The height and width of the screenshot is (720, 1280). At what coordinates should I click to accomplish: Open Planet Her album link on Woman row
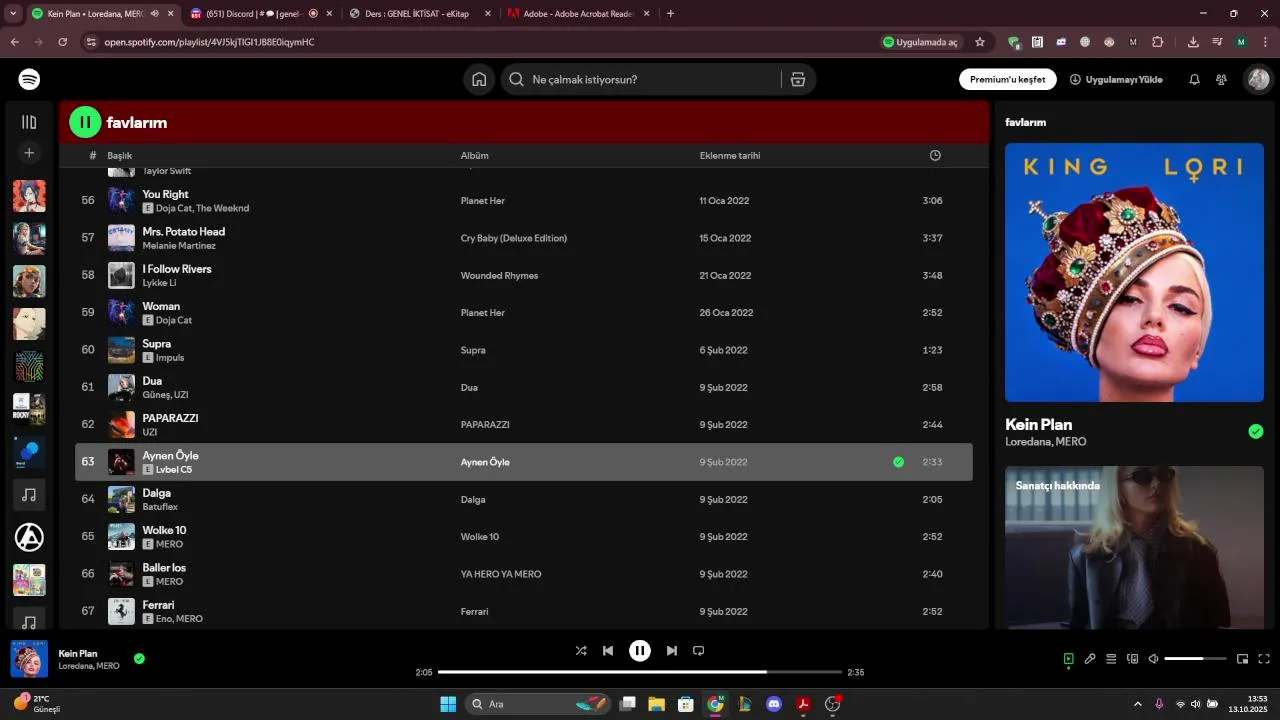coord(482,313)
